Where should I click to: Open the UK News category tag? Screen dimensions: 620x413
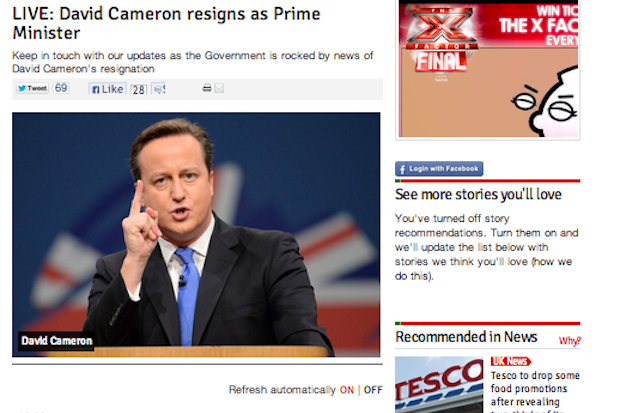(510, 361)
